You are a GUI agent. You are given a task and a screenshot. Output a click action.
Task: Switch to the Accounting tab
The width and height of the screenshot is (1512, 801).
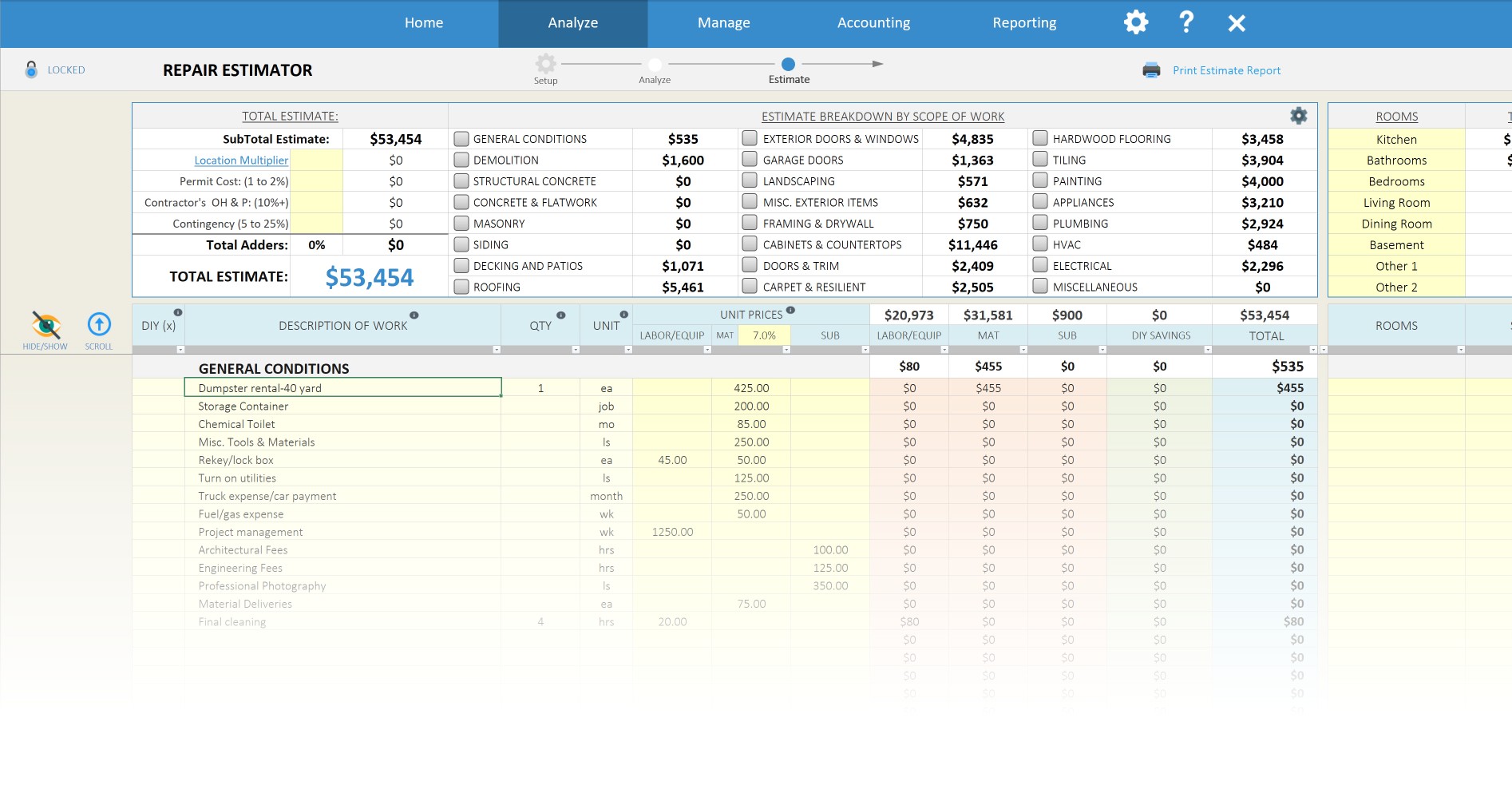(873, 23)
